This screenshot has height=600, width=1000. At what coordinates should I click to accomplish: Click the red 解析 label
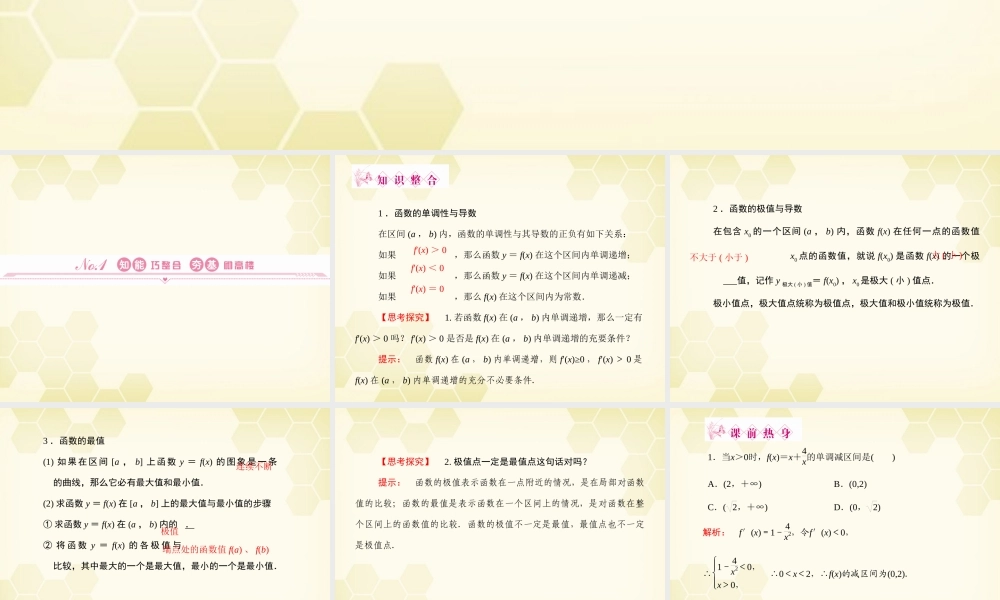(x=714, y=532)
